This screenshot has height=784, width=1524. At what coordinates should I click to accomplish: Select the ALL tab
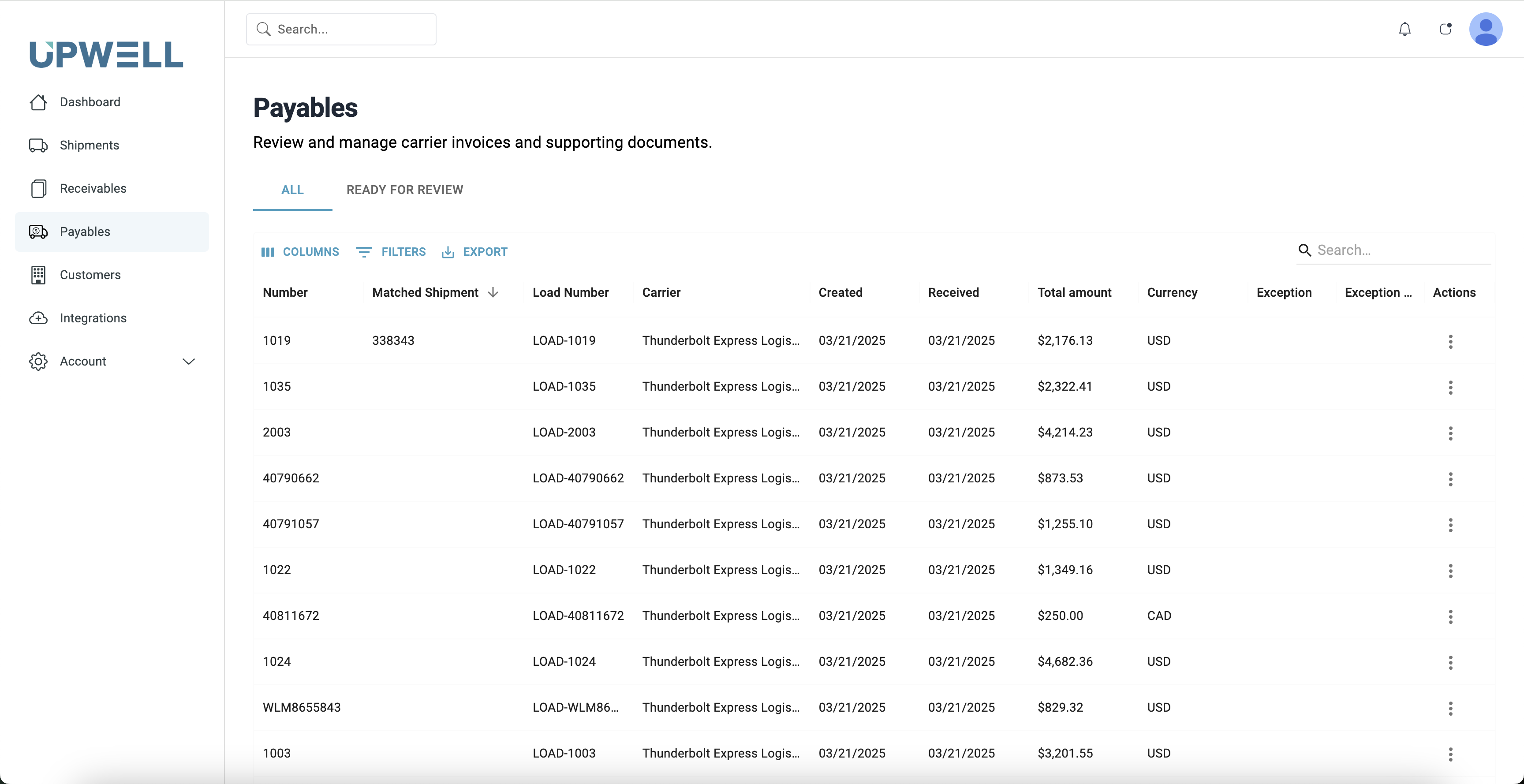(292, 189)
